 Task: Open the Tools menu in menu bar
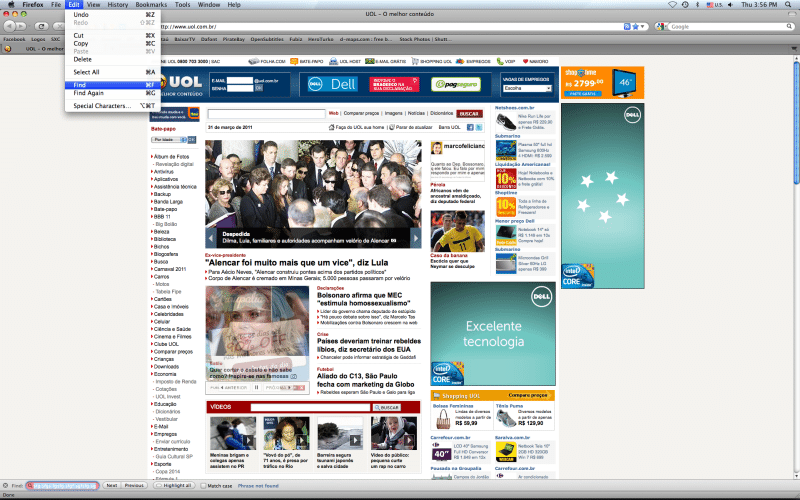point(182,5)
